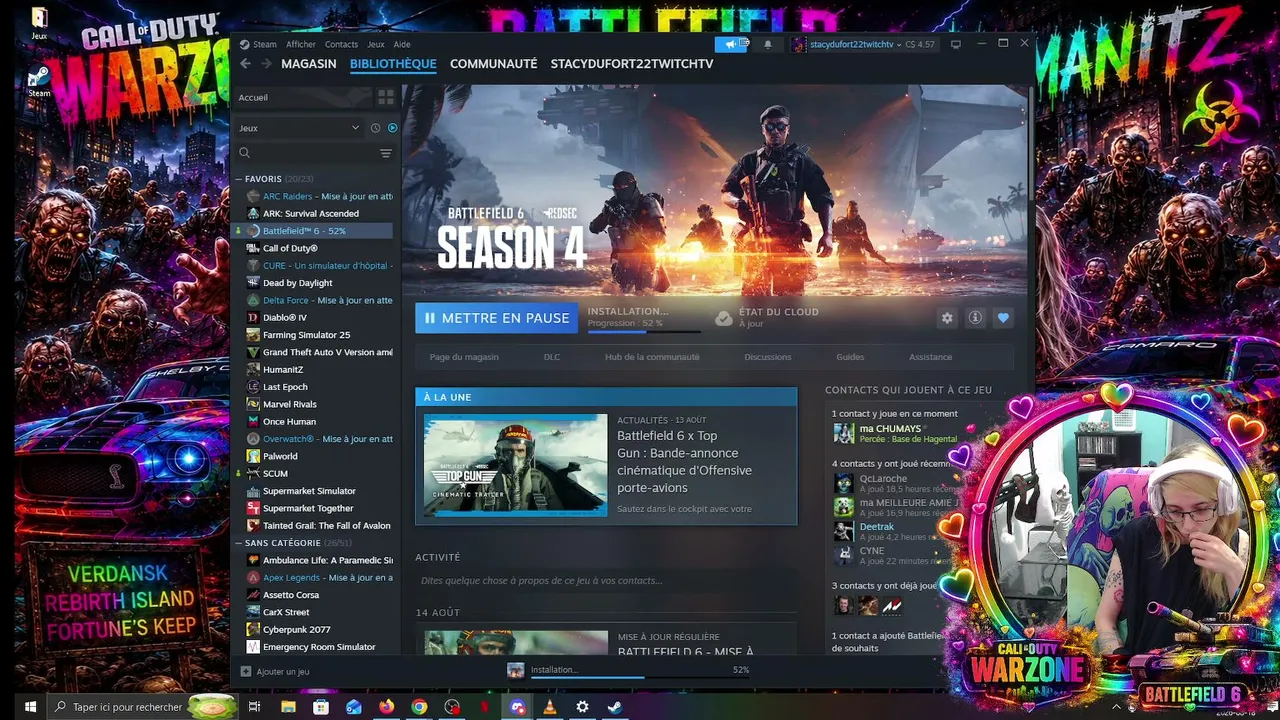
Task: Open Firefox from the taskbar
Action: [386, 707]
